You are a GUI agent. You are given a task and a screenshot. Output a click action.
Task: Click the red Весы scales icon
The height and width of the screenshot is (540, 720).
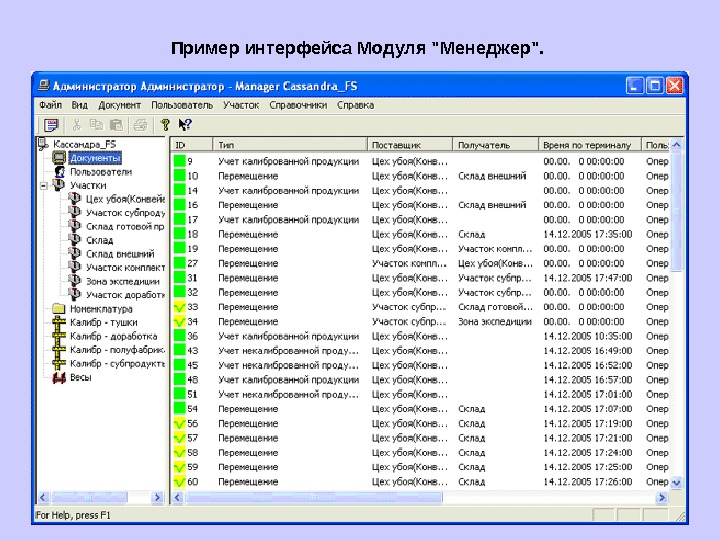click(x=59, y=377)
